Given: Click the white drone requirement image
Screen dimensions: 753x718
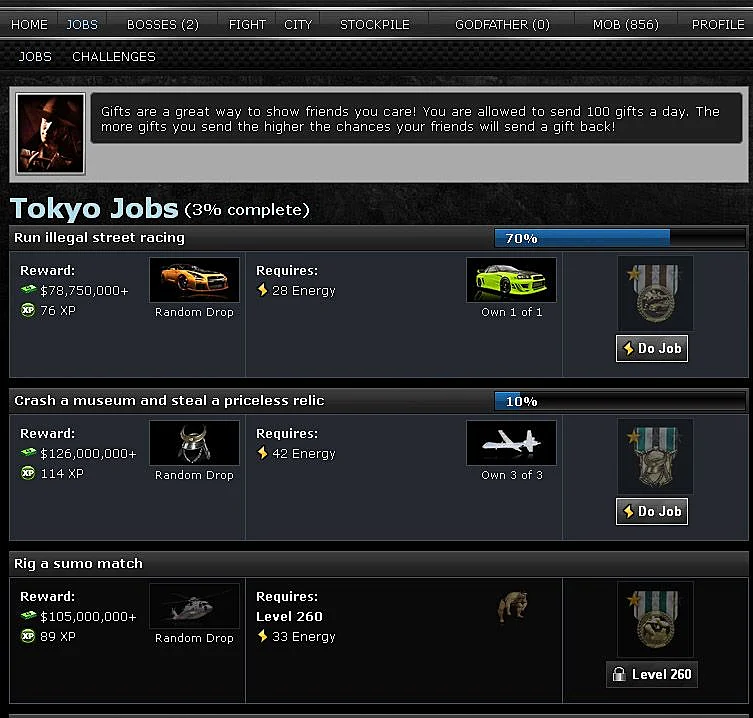Looking at the screenshot, I should pyautogui.click(x=511, y=443).
